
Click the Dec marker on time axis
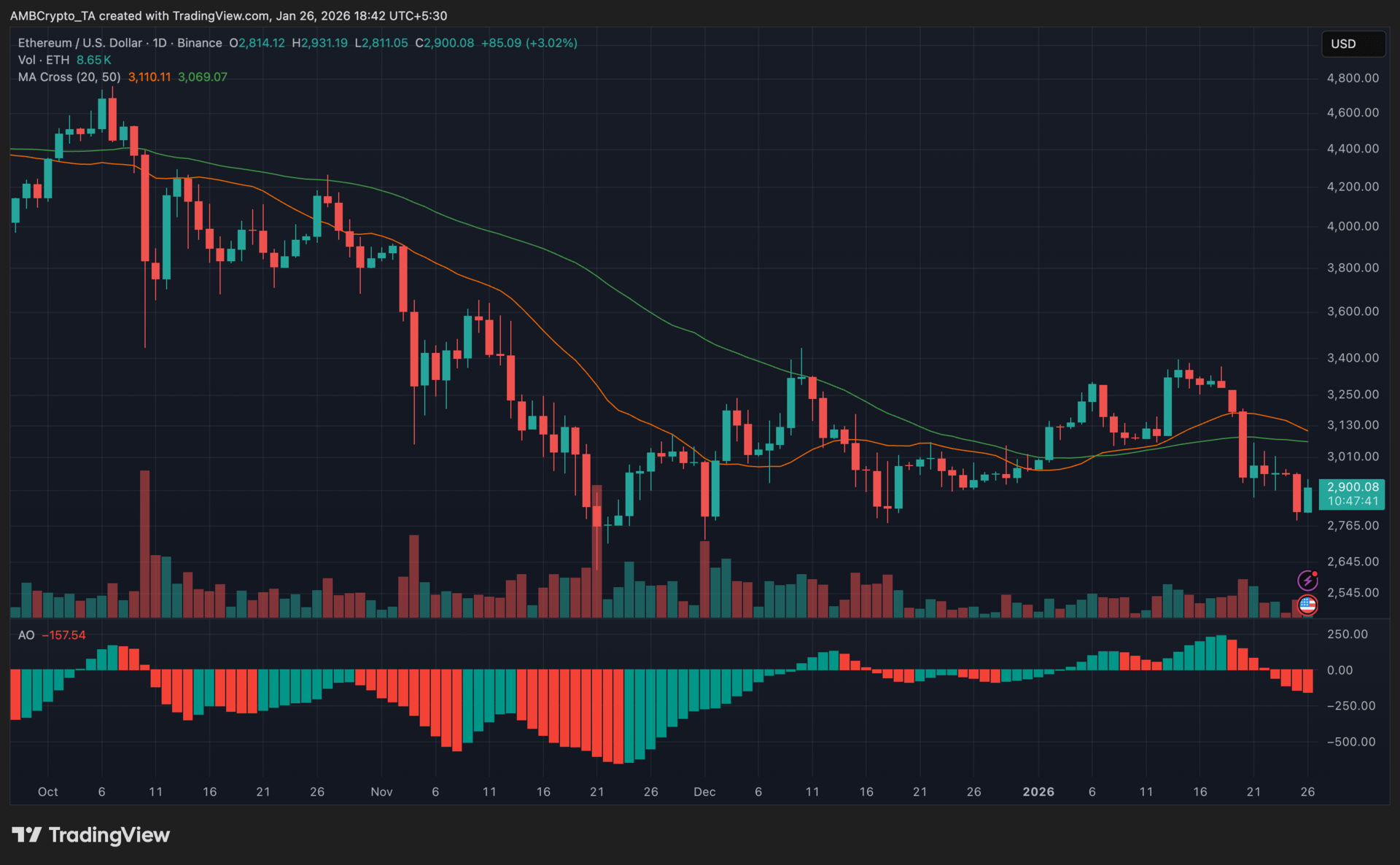click(x=704, y=792)
